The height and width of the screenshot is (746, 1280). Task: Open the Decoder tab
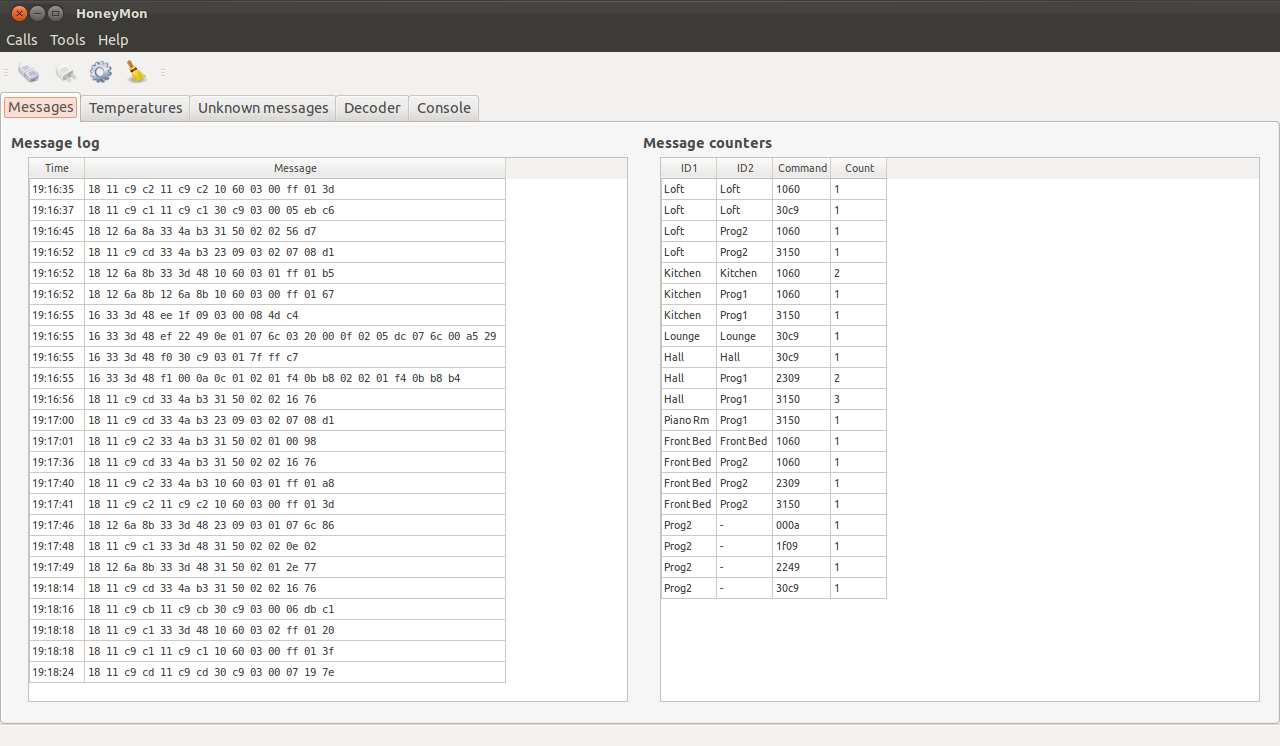[x=372, y=108]
